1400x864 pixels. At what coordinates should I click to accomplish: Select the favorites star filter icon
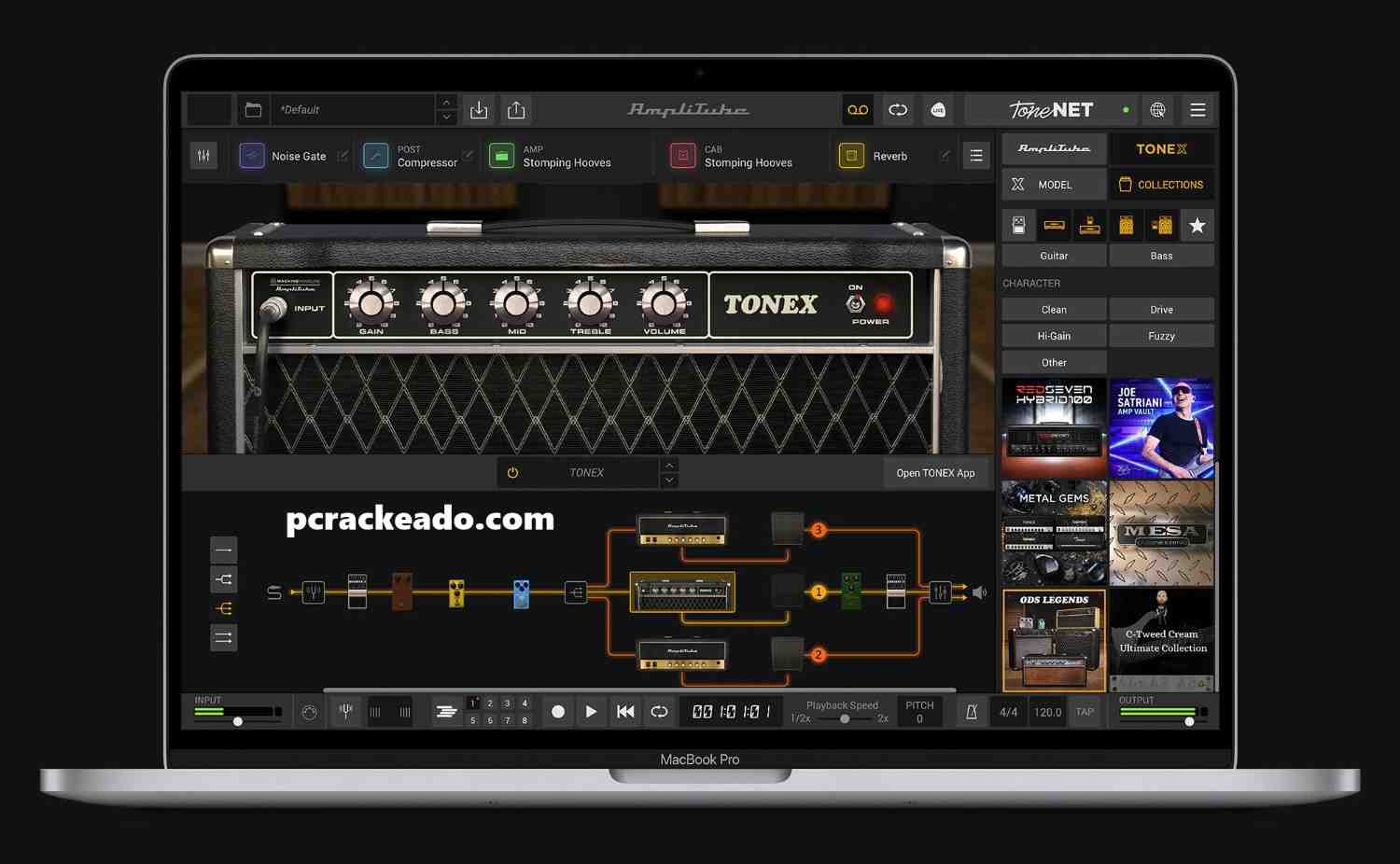click(x=1197, y=225)
